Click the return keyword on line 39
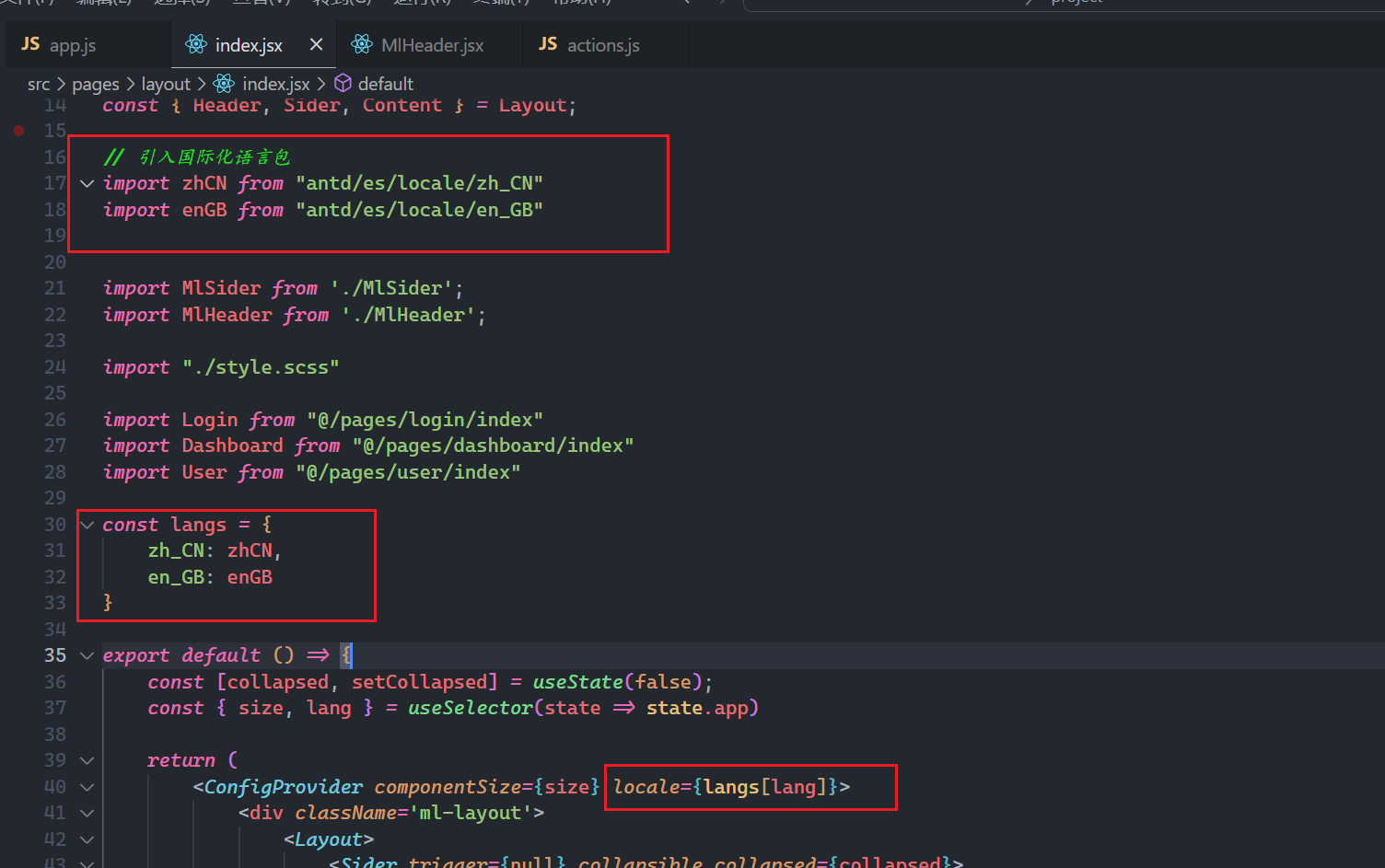This screenshot has height=868, width=1385. click(181, 760)
